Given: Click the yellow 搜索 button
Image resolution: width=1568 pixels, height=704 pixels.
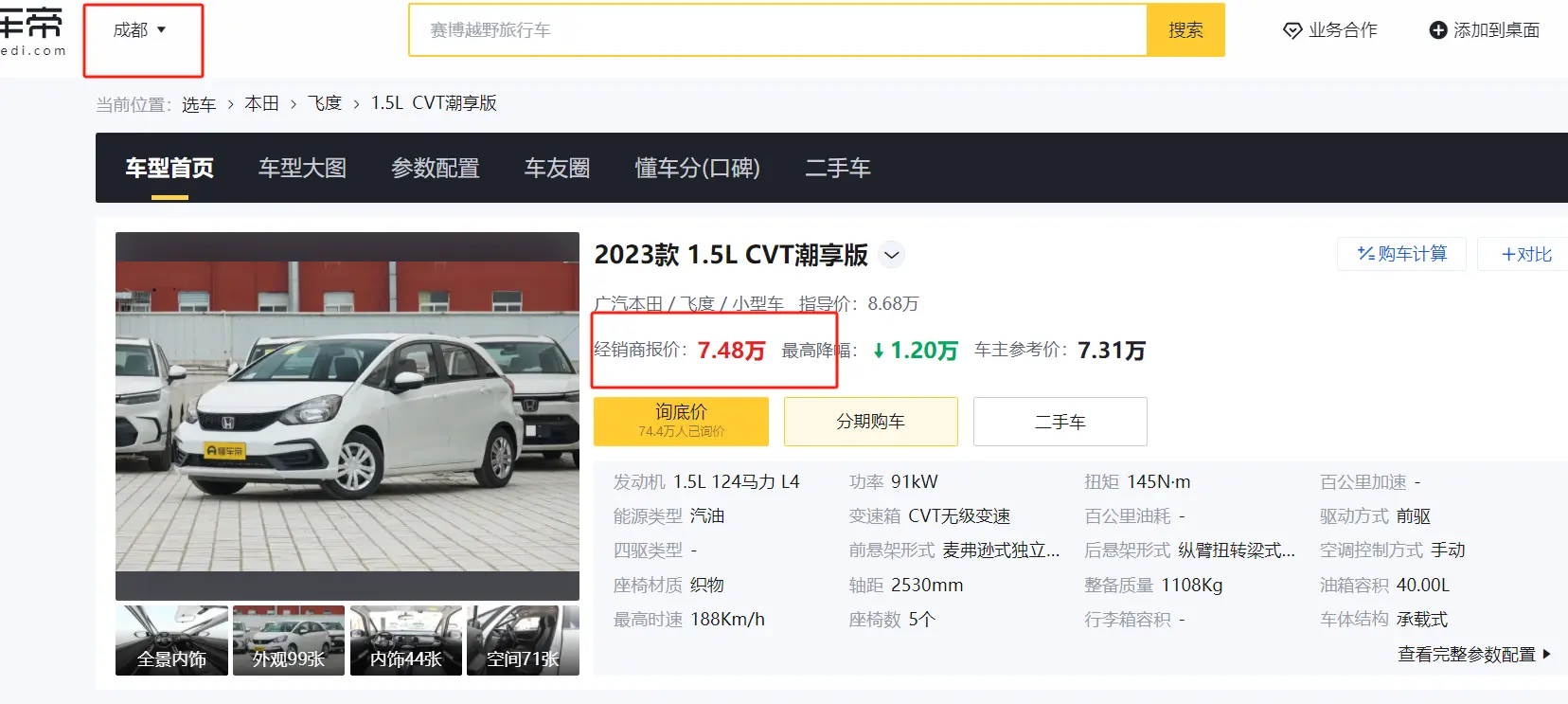Looking at the screenshot, I should 1185,30.
